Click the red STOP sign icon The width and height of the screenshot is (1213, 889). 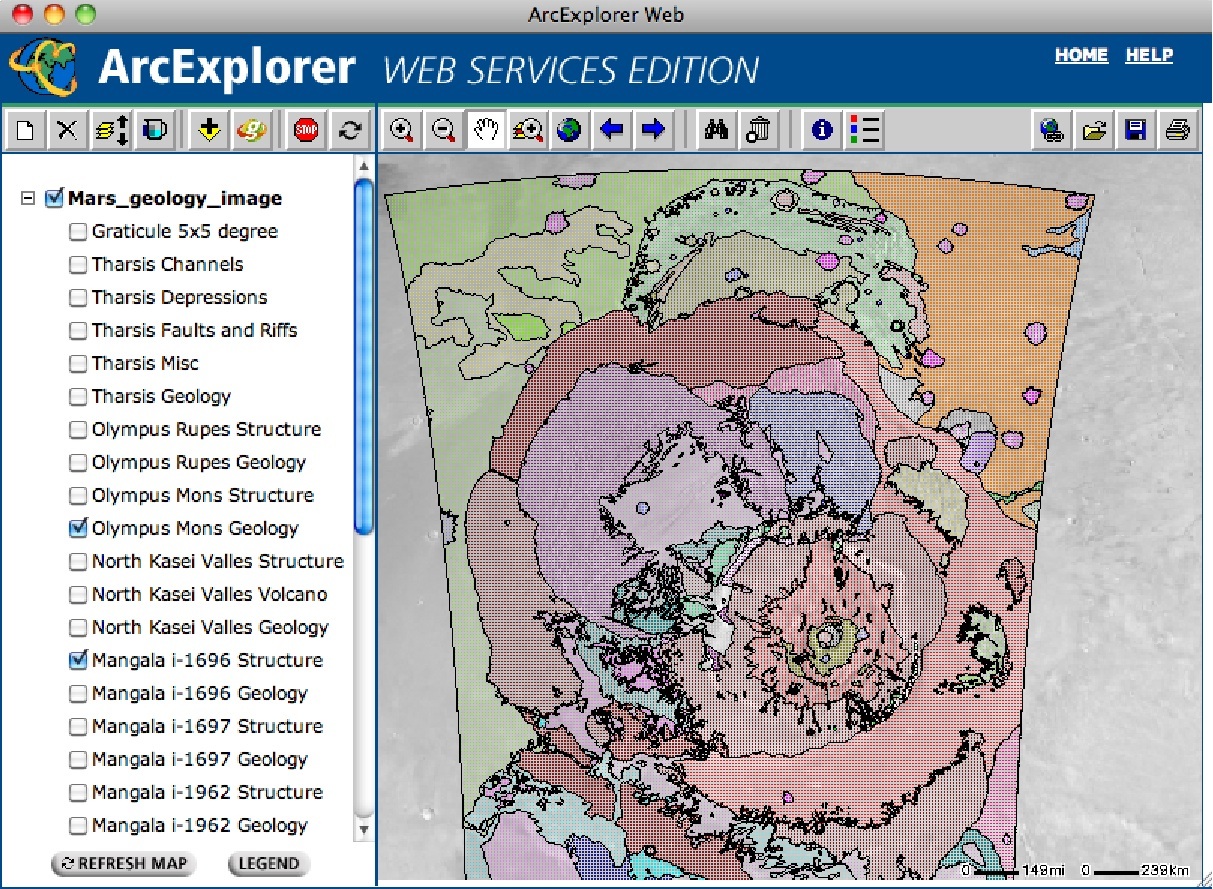307,130
